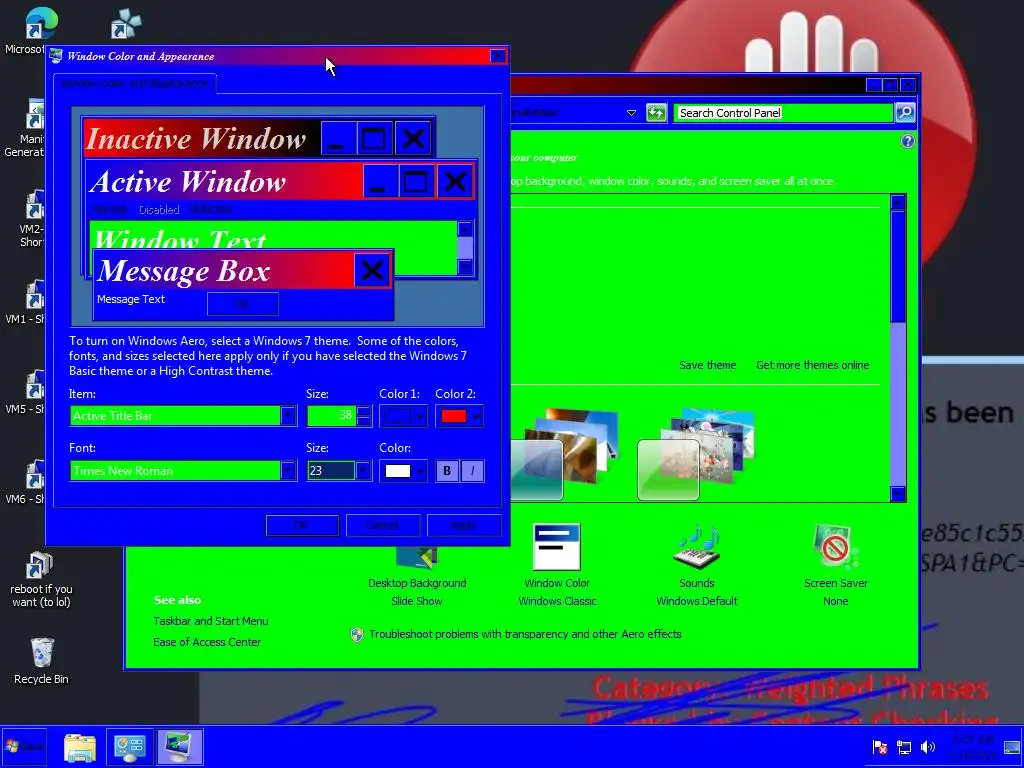
Task: Open Personalization taskbar button with monitor icon
Action: [180, 746]
